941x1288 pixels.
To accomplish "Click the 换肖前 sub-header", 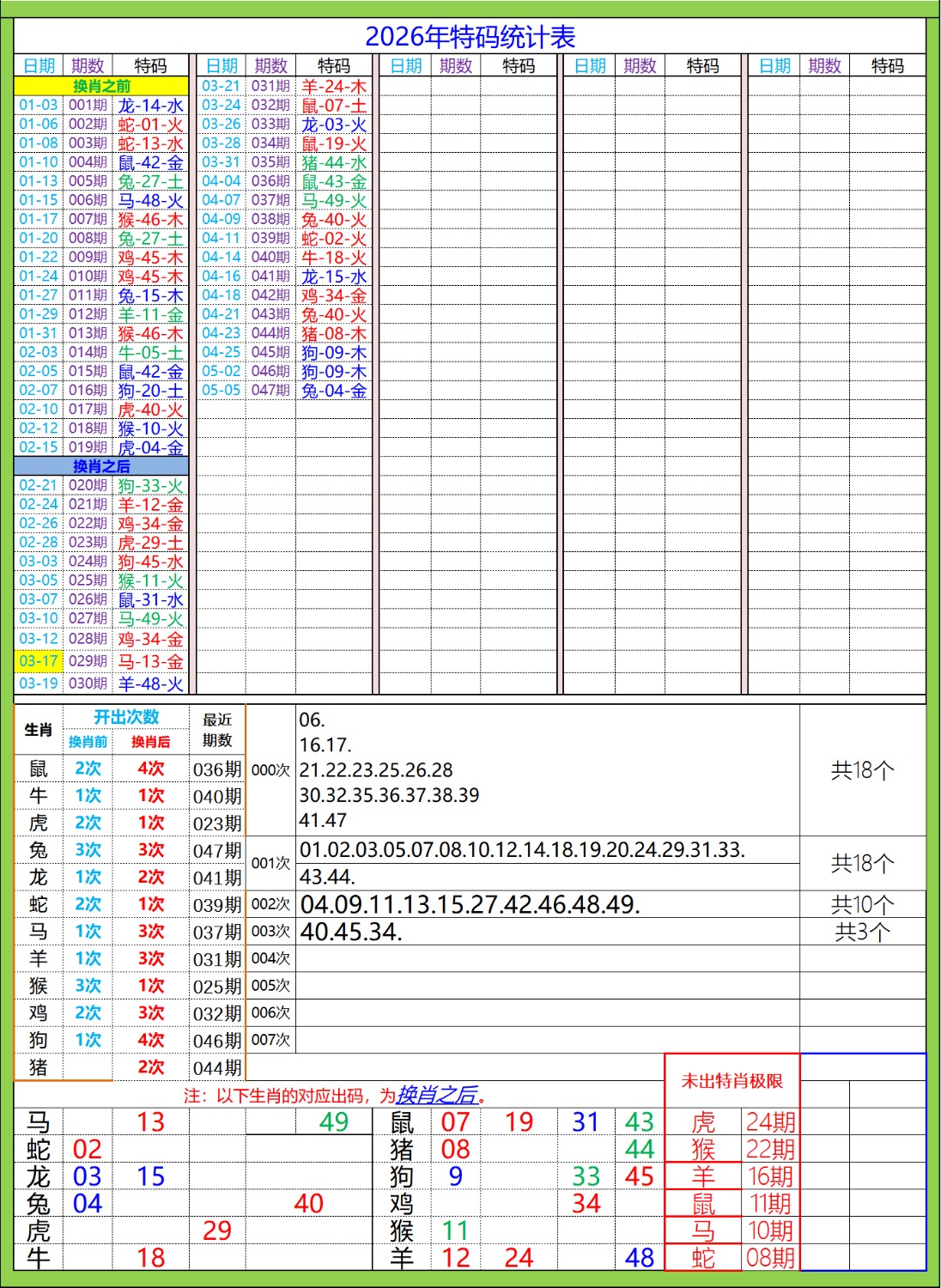I will pos(88,742).
